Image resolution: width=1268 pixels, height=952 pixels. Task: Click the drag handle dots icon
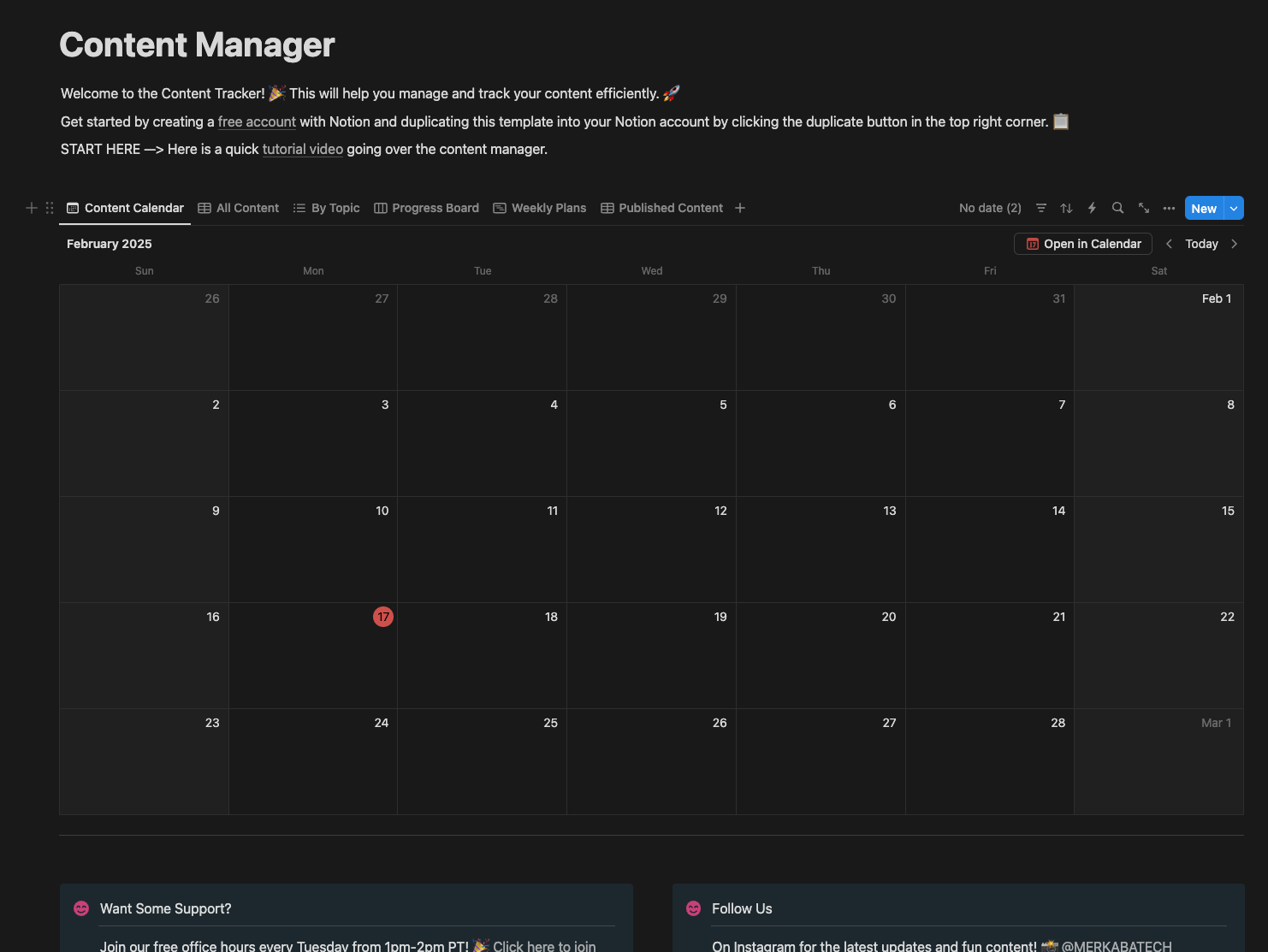coord(50,208)
